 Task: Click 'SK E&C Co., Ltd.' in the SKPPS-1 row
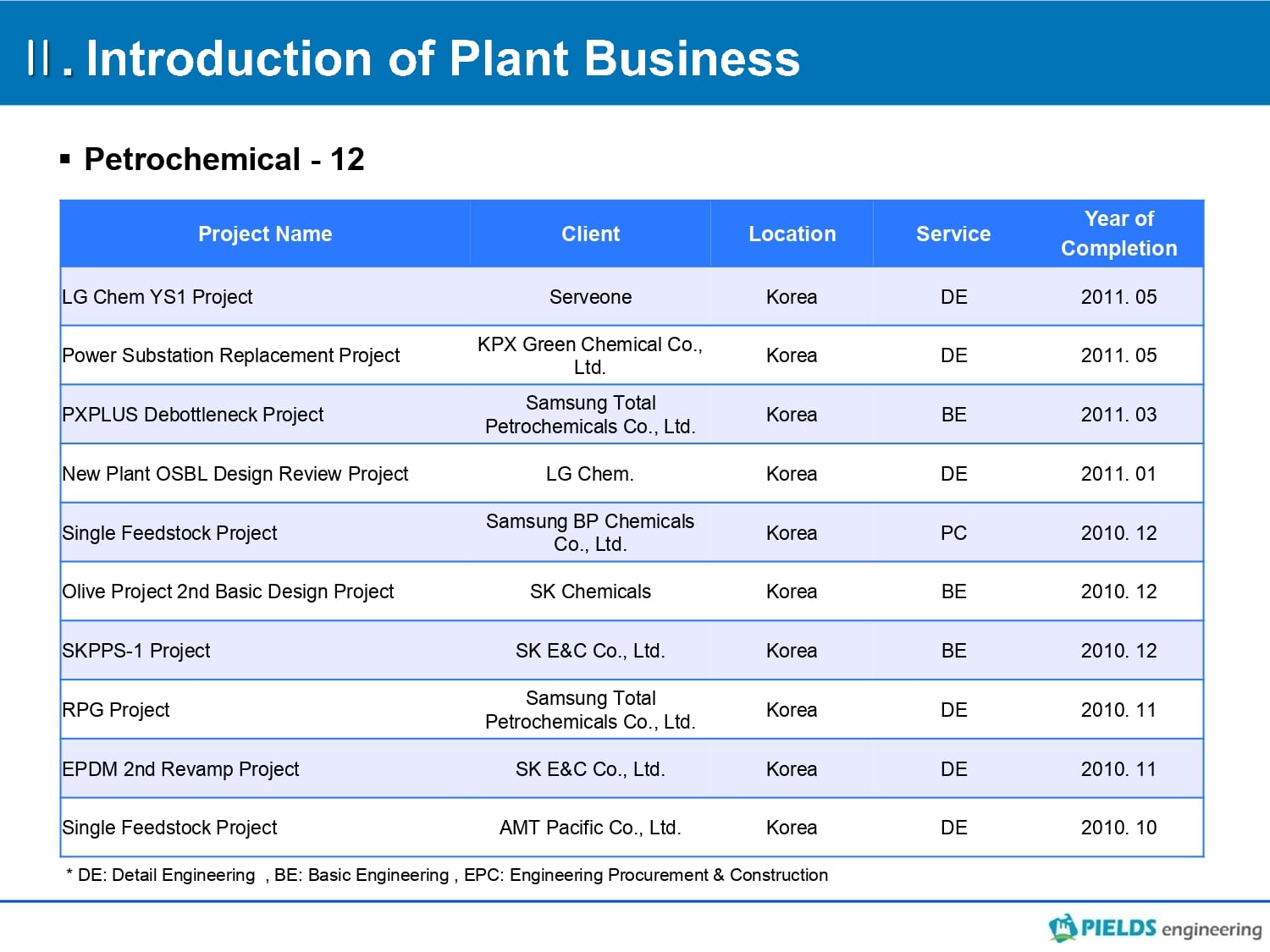point(590,651)
